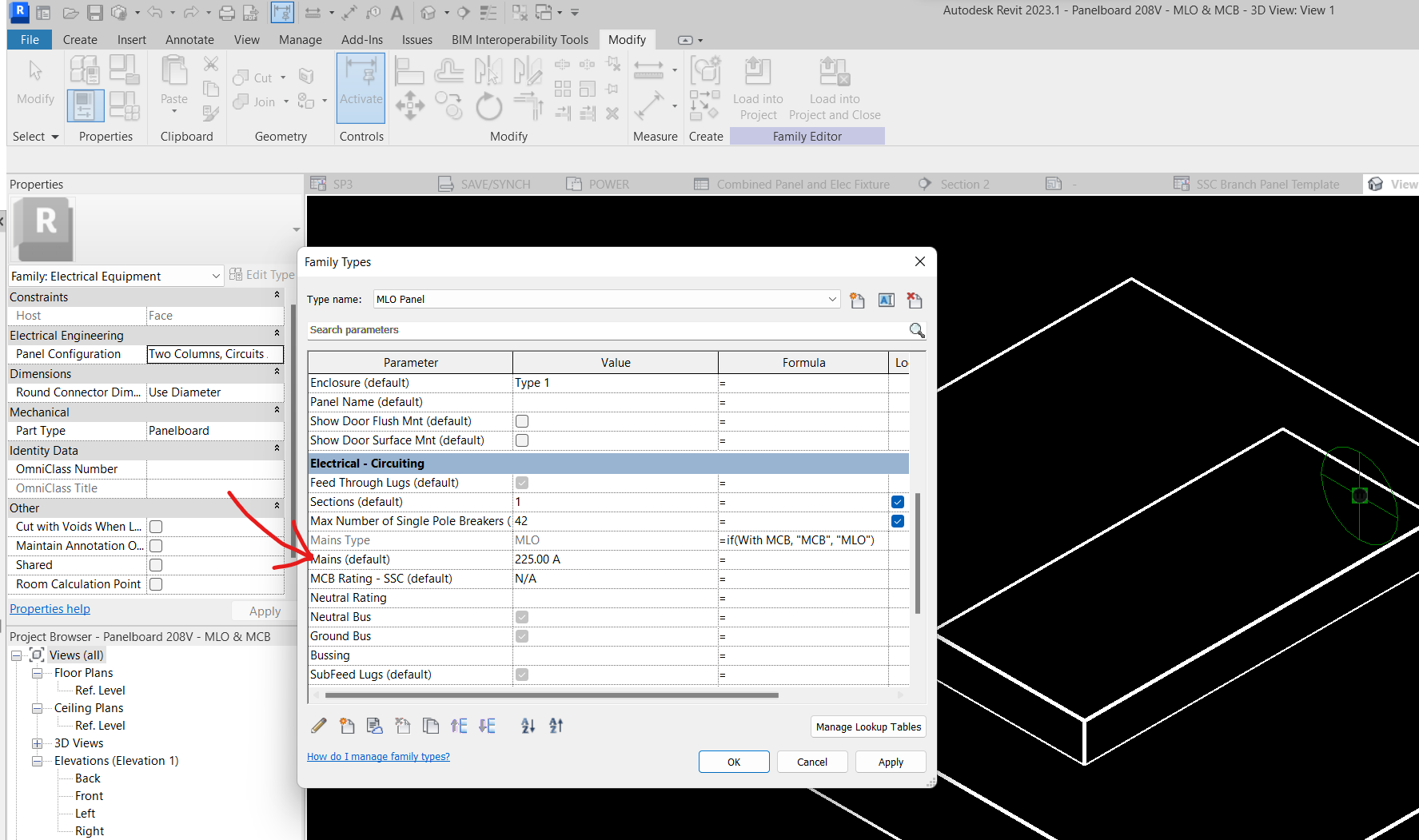Click the OK button in Family Types

734,762
